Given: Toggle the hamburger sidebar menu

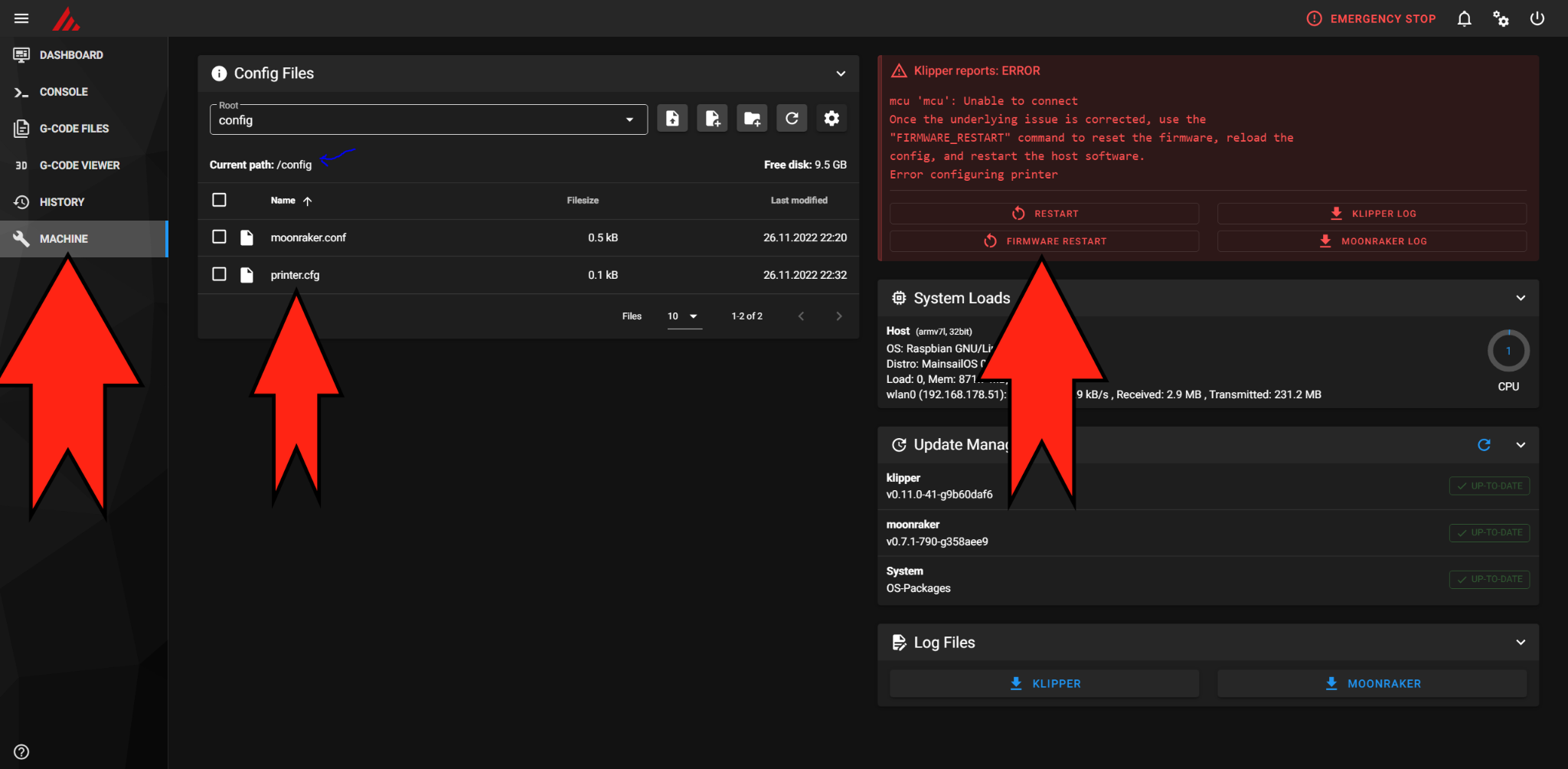Looking at the screenshot, I should tap(21, 18).
